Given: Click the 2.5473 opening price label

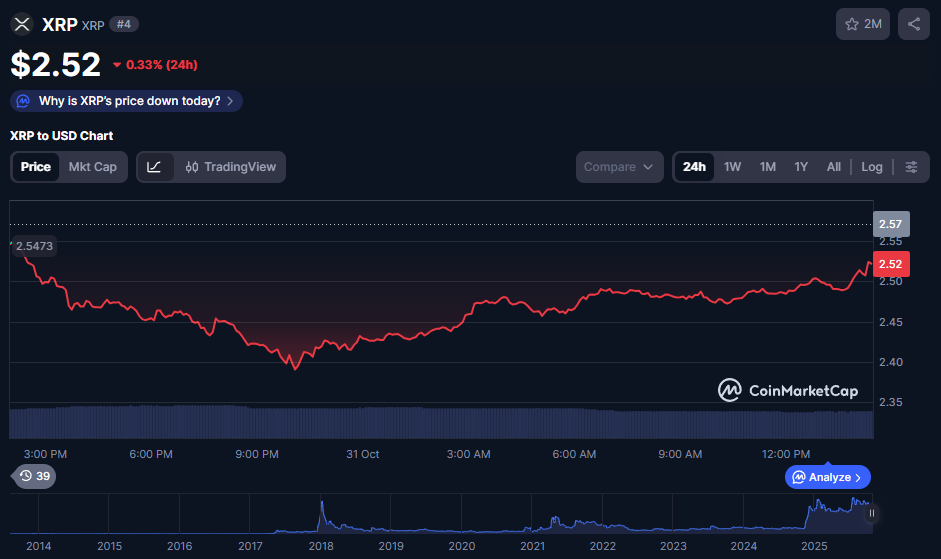Looking at the screenshot, I should (34, 246).
